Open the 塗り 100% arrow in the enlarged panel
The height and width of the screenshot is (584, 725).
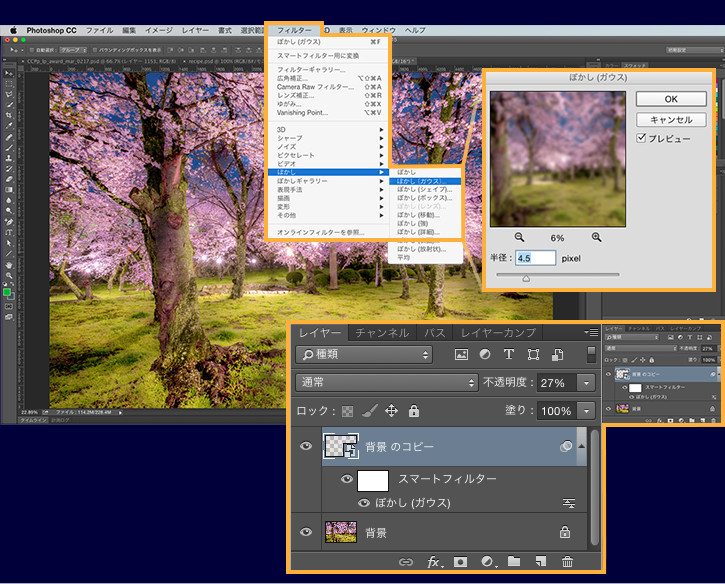[x=586, y=411]
